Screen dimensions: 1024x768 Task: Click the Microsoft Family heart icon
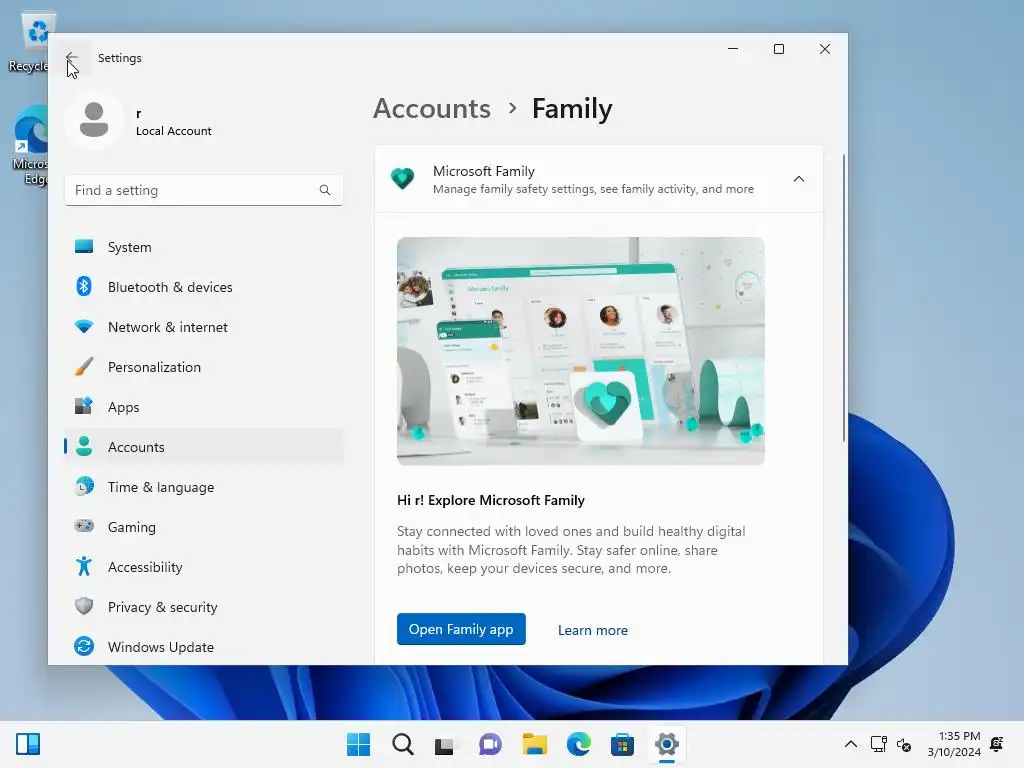[402, 179]
